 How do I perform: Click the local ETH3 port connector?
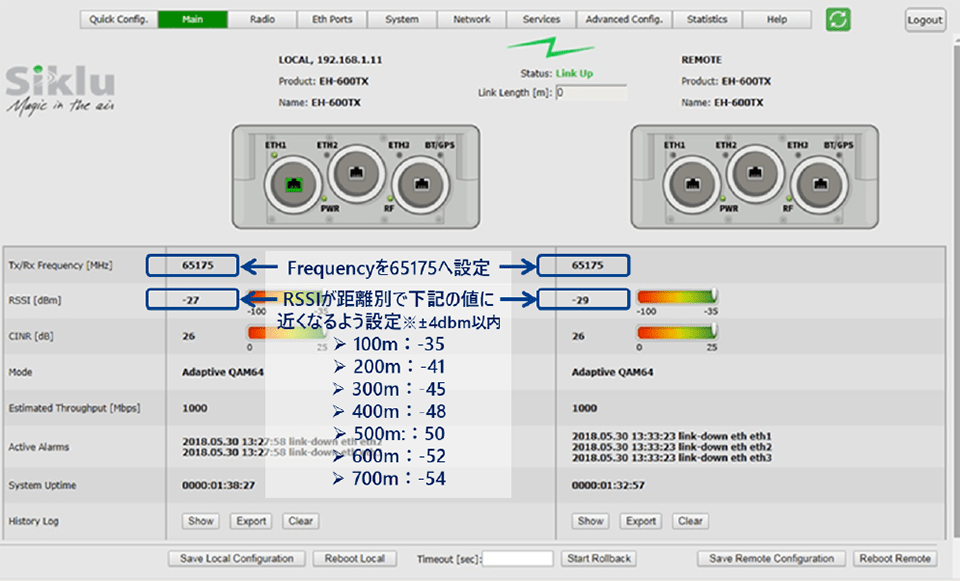[x=421, y=184]
